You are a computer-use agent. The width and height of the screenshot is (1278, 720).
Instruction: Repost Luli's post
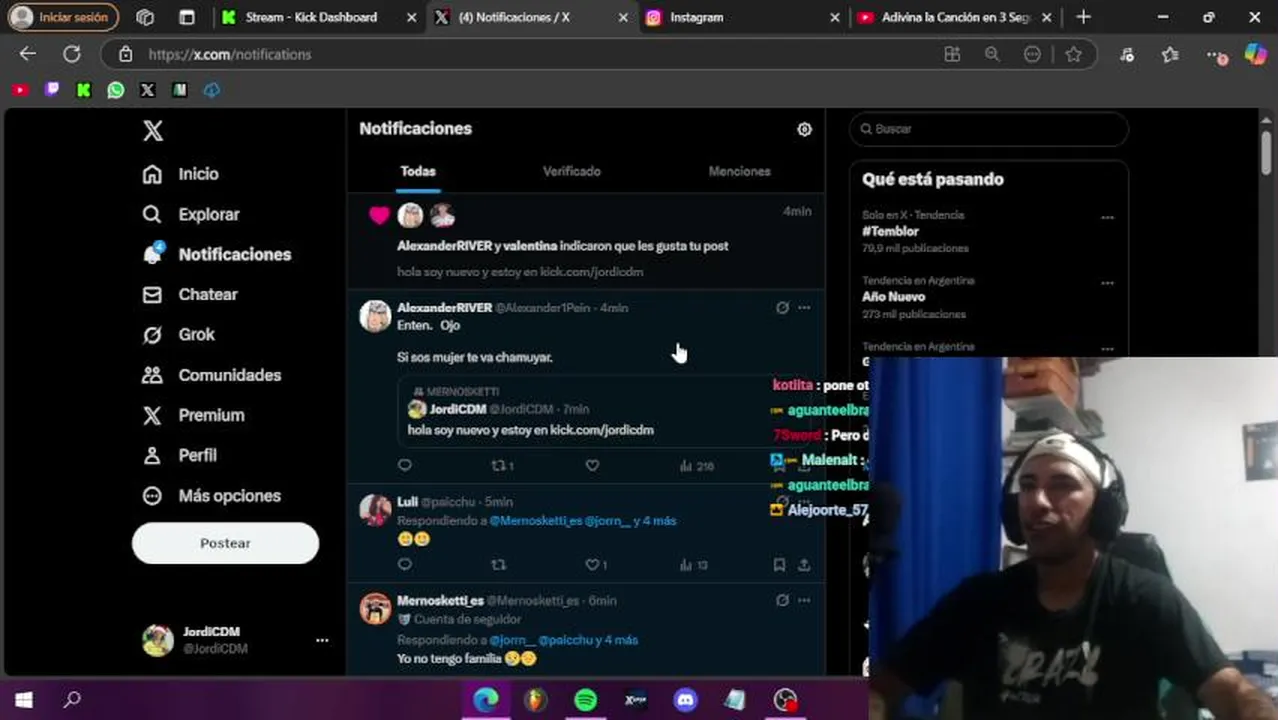pos(498,565)
